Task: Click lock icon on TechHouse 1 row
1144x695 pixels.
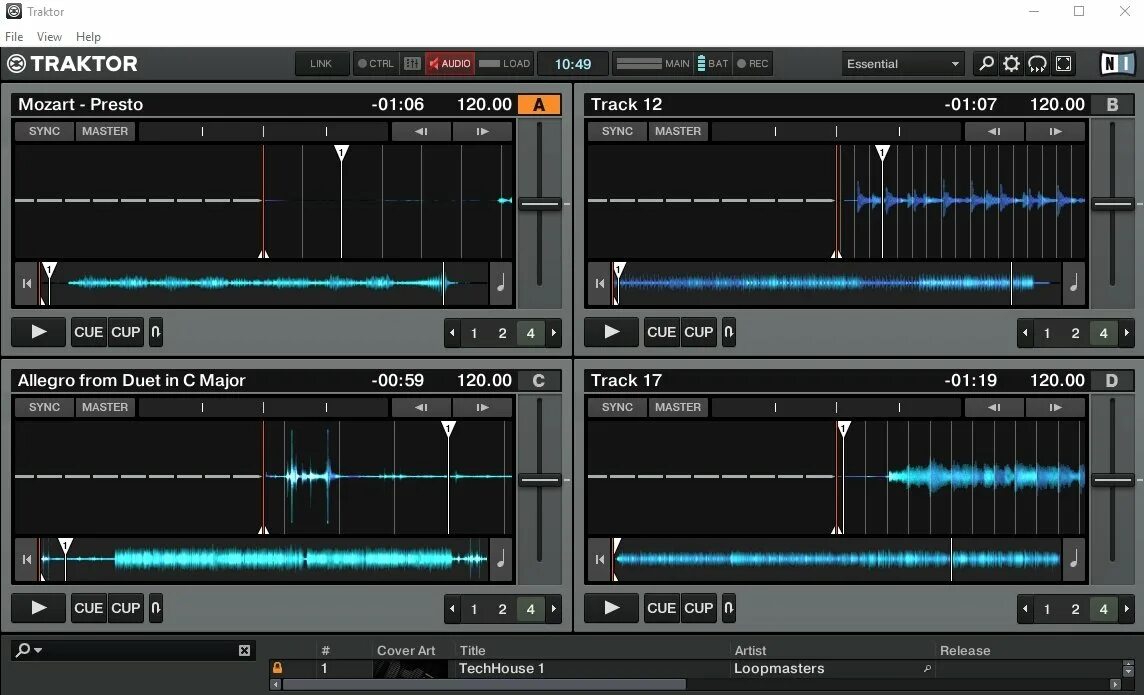Action: pyautogui.click(x=277, y=668)
